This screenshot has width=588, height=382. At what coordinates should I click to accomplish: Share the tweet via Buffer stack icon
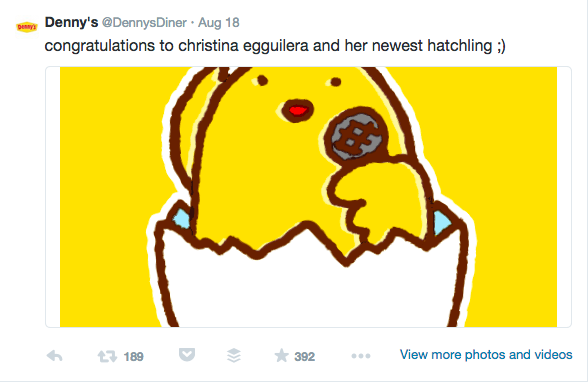[x=234, y=355]
